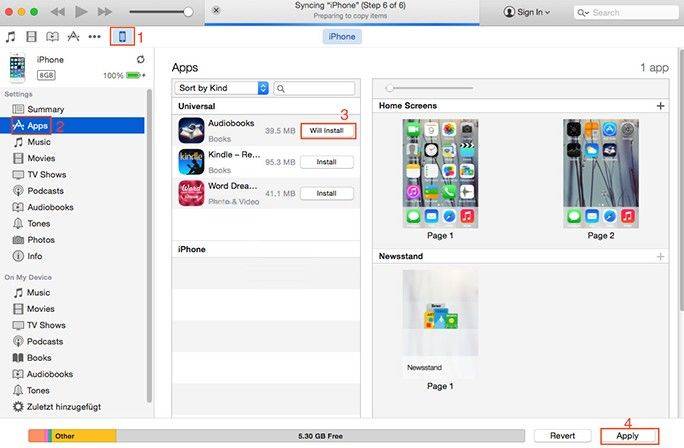
Task: Open the Sort by Kind dropdown
Action: 222,88
